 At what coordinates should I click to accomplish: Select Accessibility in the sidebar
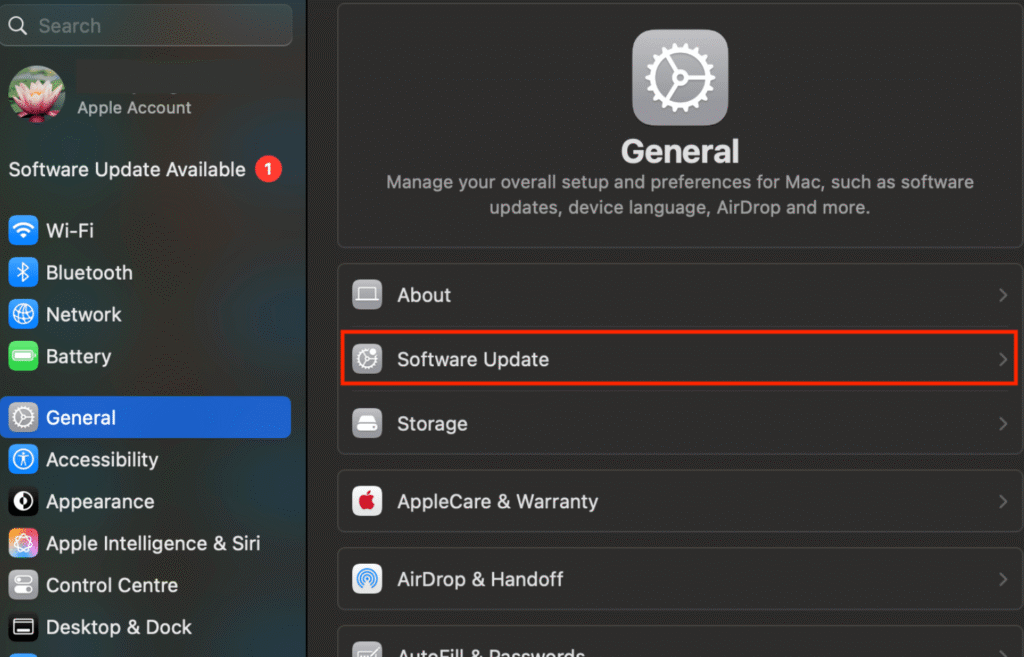pyautogui.click(x=146, y=459)
